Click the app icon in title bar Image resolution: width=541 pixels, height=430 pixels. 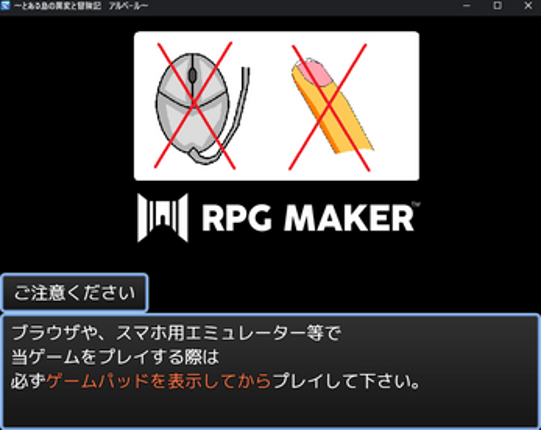click(x=5, y=6)
